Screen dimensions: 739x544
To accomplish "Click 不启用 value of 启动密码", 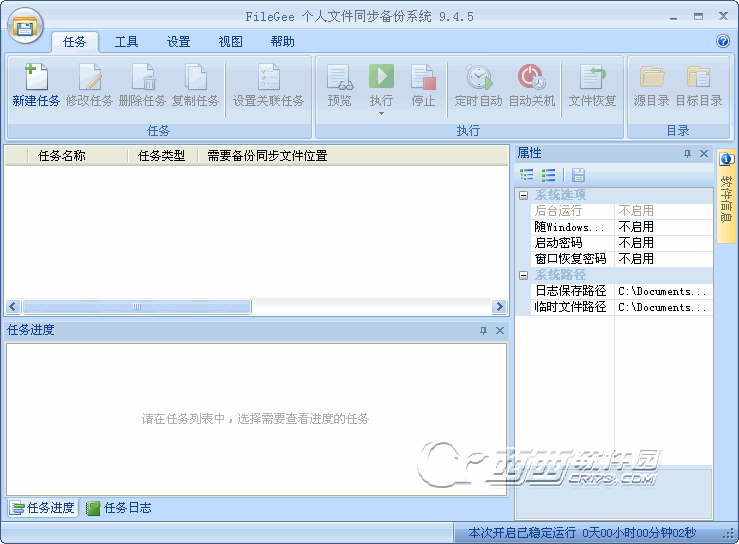I will (x=636, y=243).
